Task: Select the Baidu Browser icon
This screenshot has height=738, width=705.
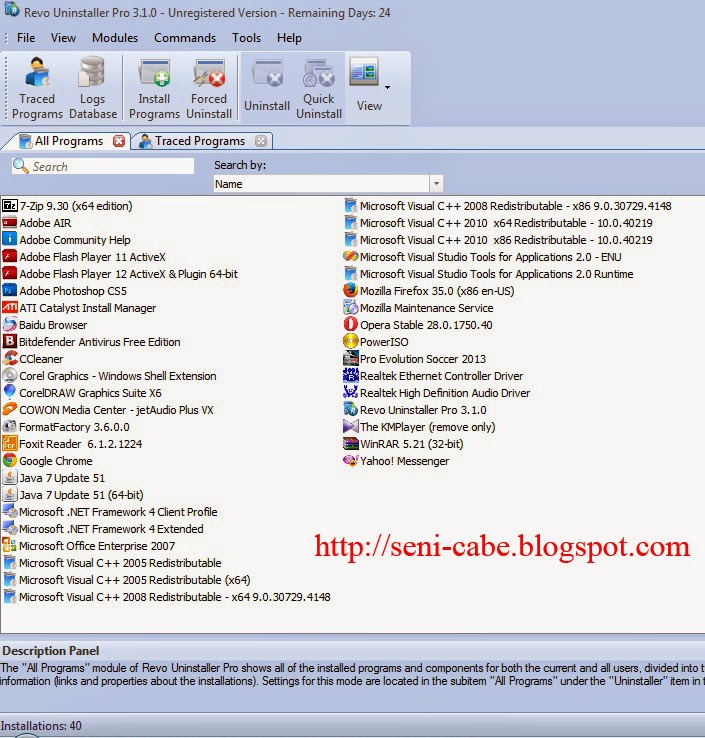Action: point(9,325)
